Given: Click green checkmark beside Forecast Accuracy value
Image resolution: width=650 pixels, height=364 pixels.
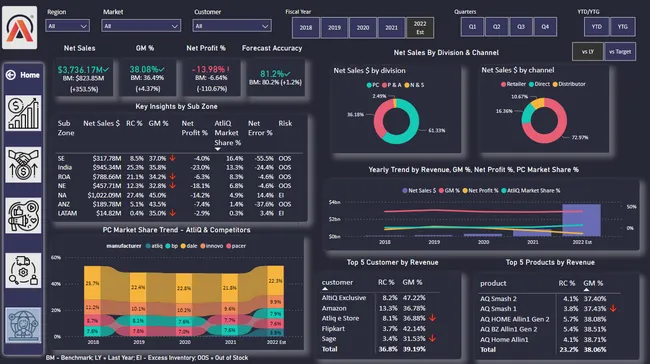Looking at the screenshot, I should [x=286, y=74].
